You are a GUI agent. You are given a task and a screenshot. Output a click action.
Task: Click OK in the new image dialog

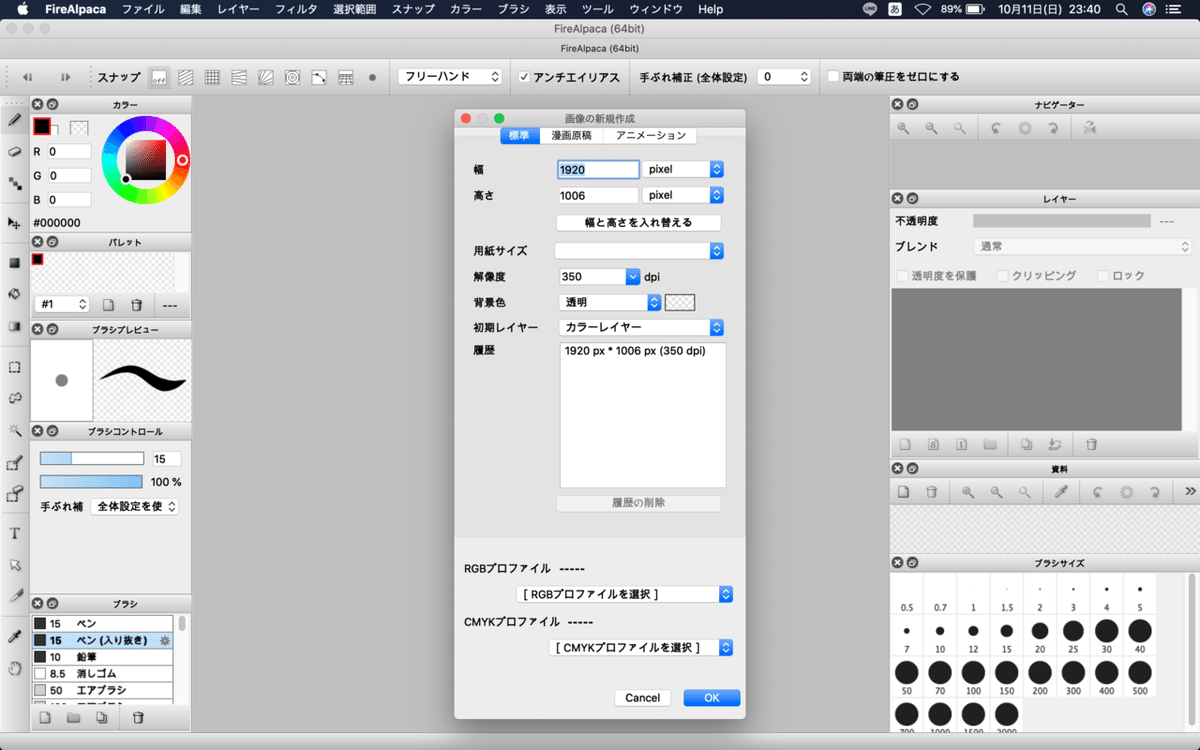coord(712,698)
